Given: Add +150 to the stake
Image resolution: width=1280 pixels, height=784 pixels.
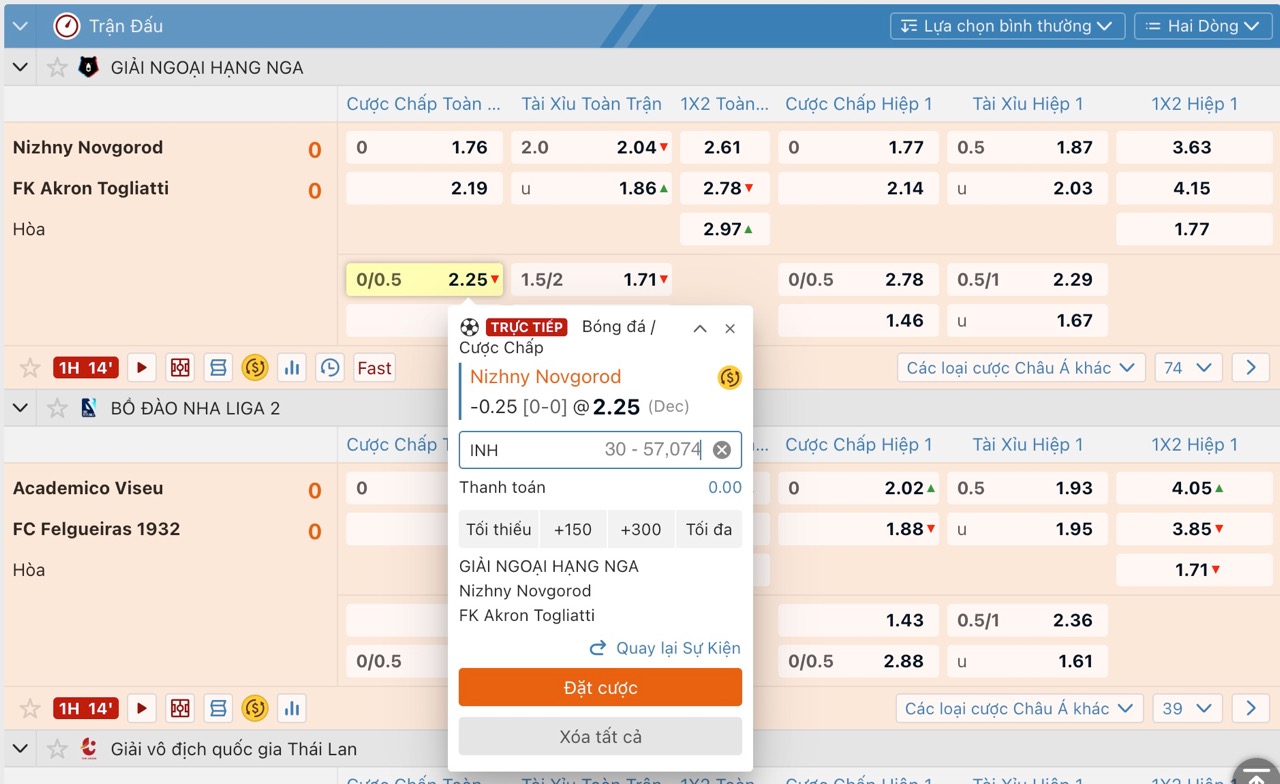Looking at the screenshot, I should [x=573, y=530].
